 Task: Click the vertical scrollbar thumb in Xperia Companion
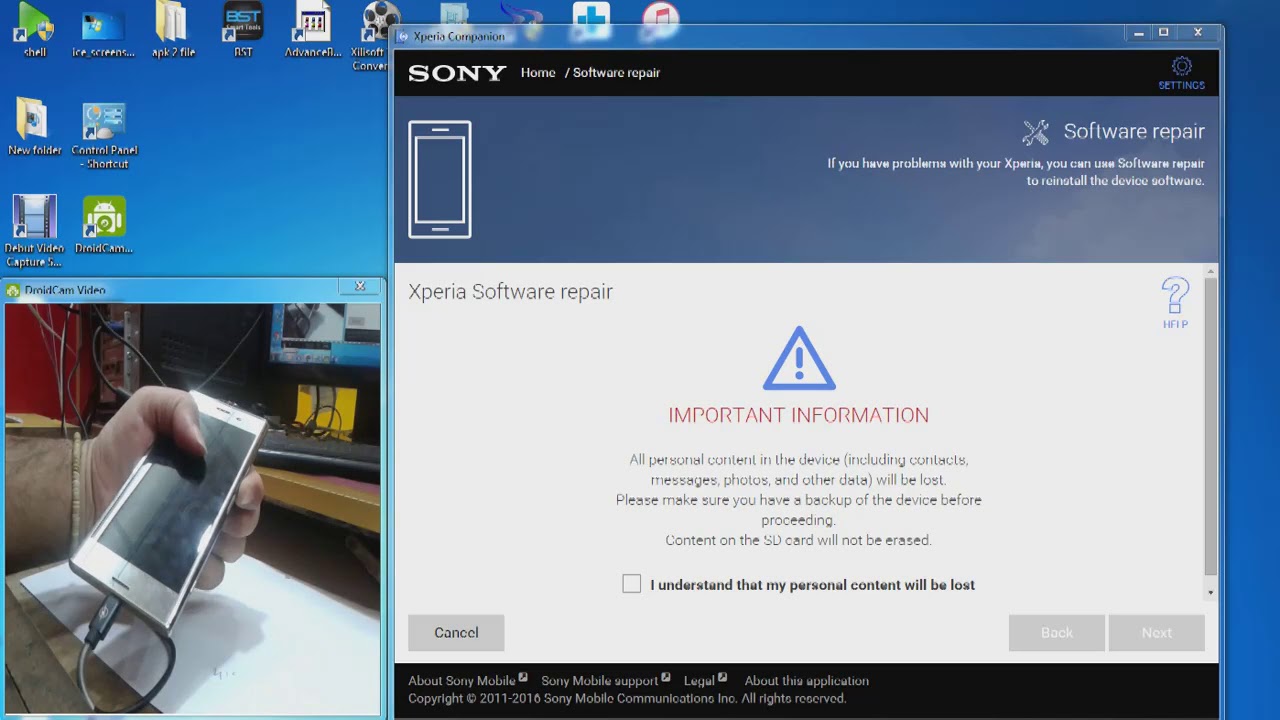pyautogui.click(x=1211, y=427)
